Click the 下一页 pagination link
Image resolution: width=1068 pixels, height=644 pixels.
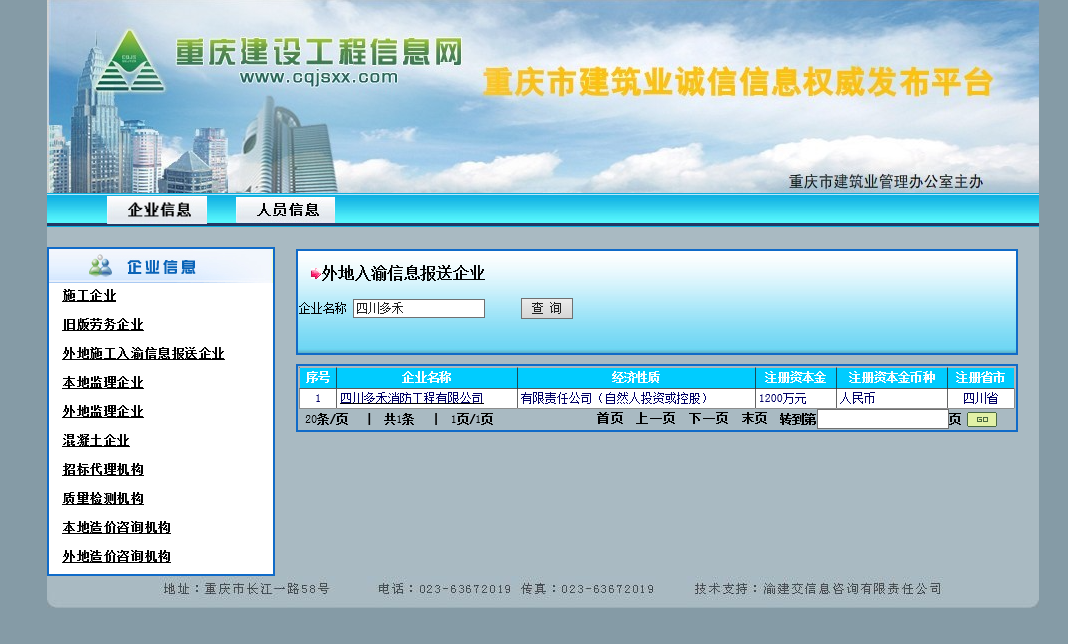coord(708,419)
